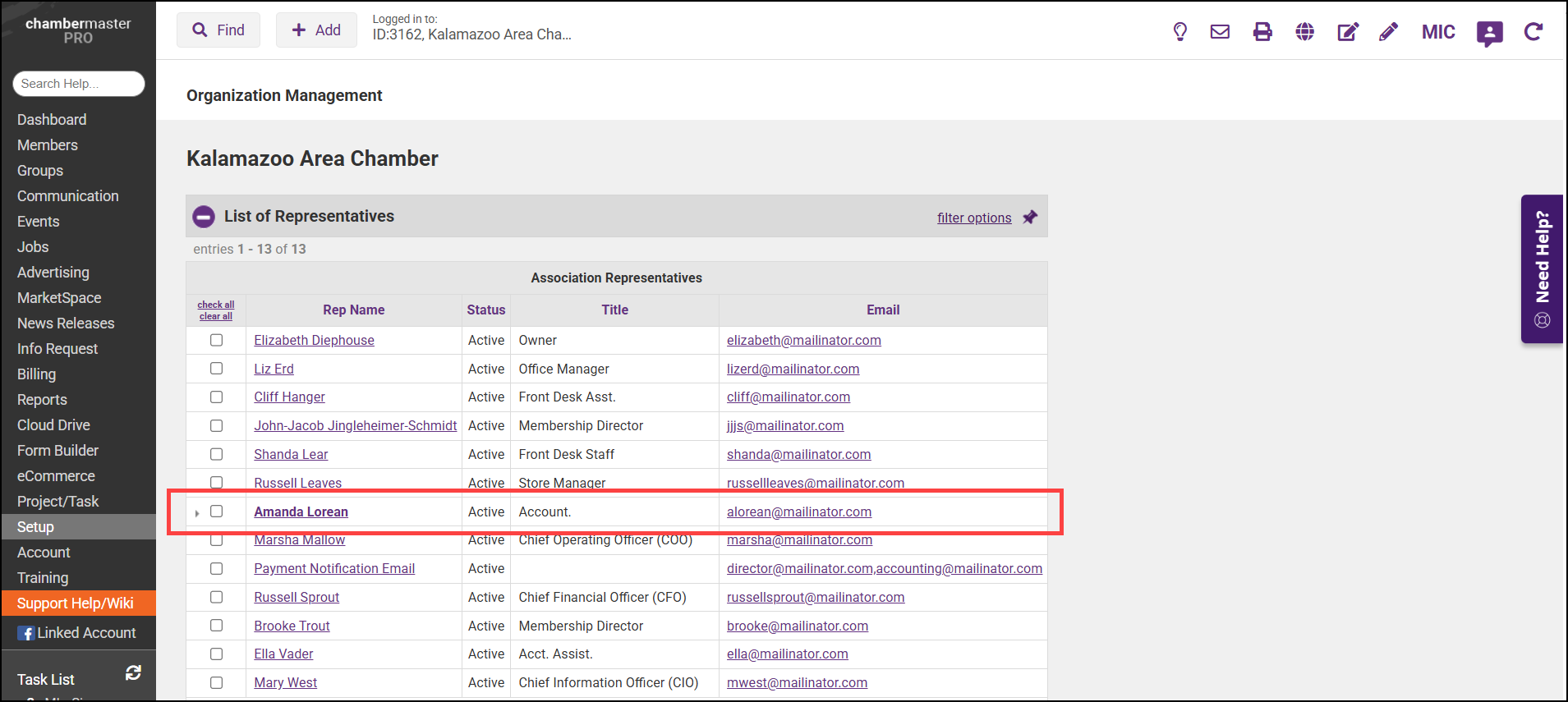Expand the Amanda Lorean row arrow
Image resolution: width=1568 pixels, height=702 pixels.
tap(197, 513)
